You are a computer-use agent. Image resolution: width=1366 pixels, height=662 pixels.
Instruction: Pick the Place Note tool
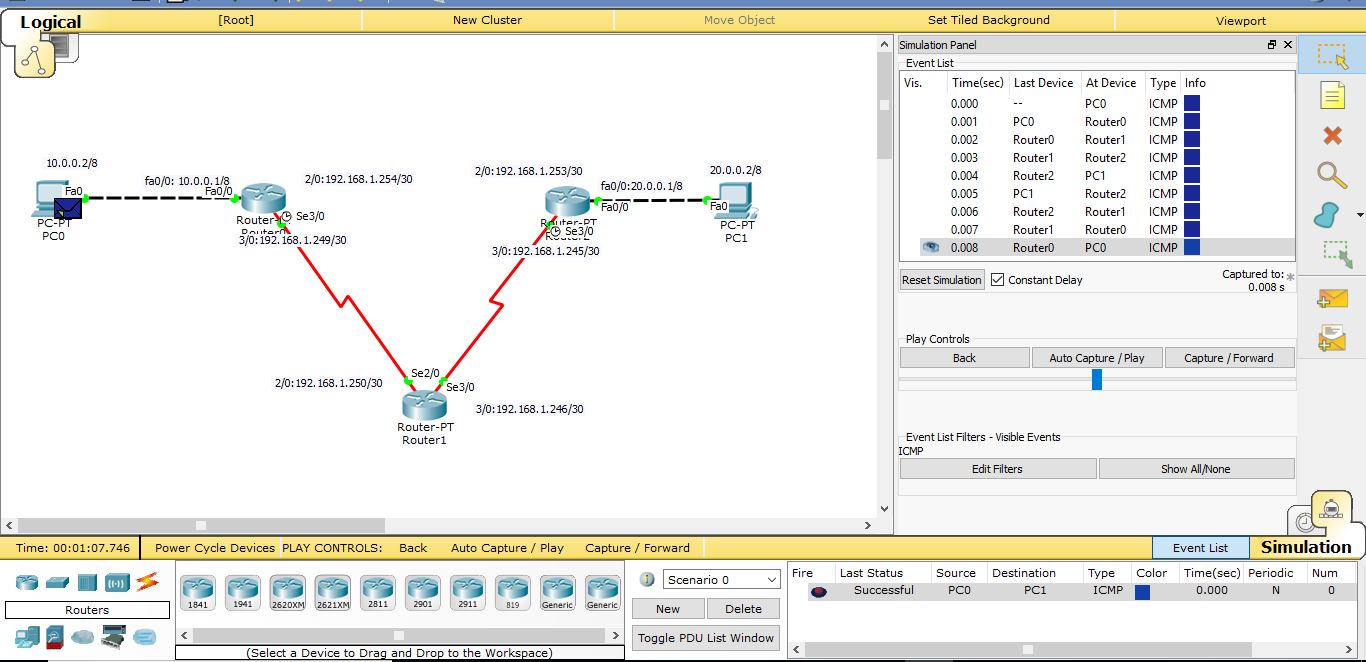(1332, 95)
